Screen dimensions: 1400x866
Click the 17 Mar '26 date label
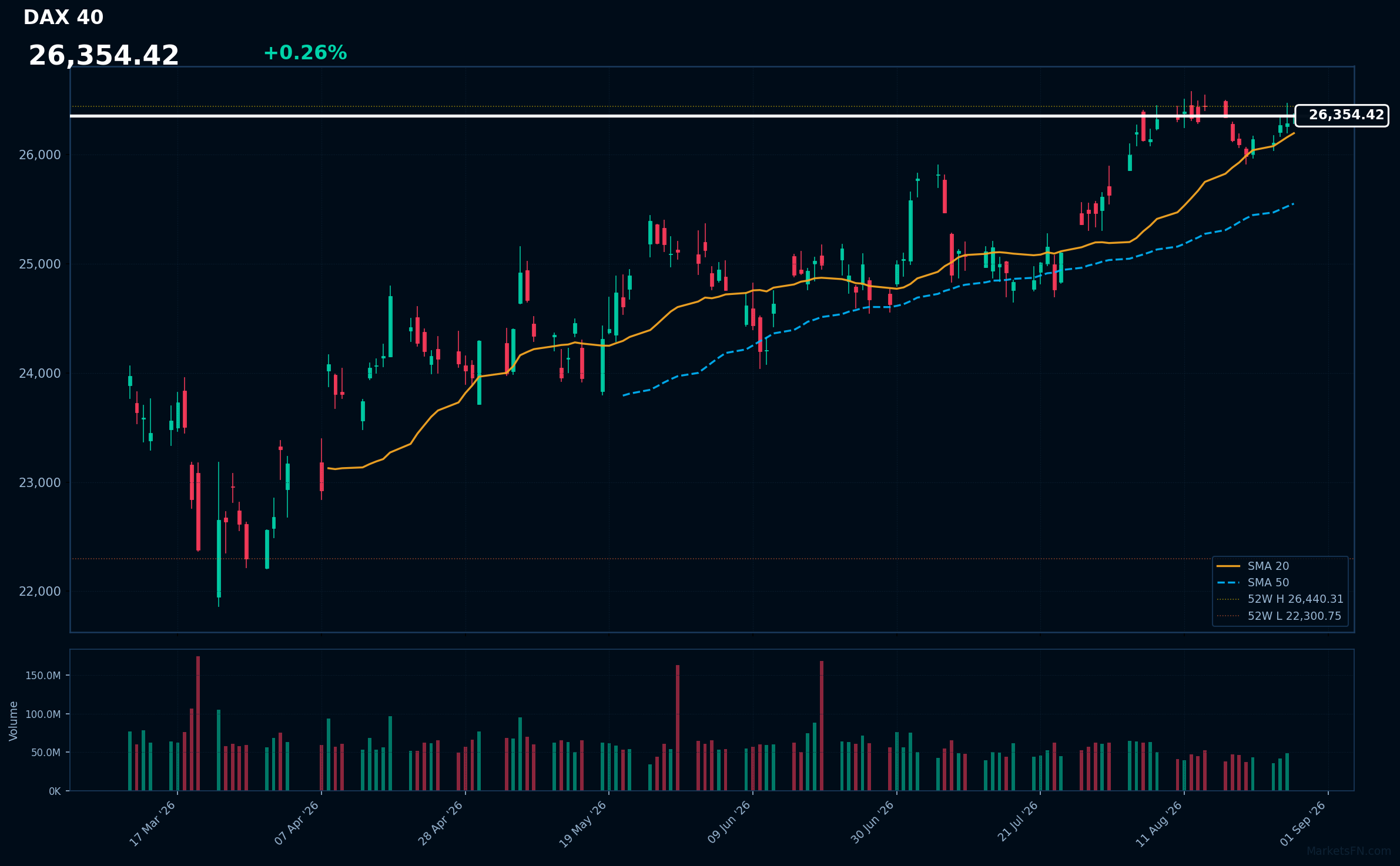point(153,824)
